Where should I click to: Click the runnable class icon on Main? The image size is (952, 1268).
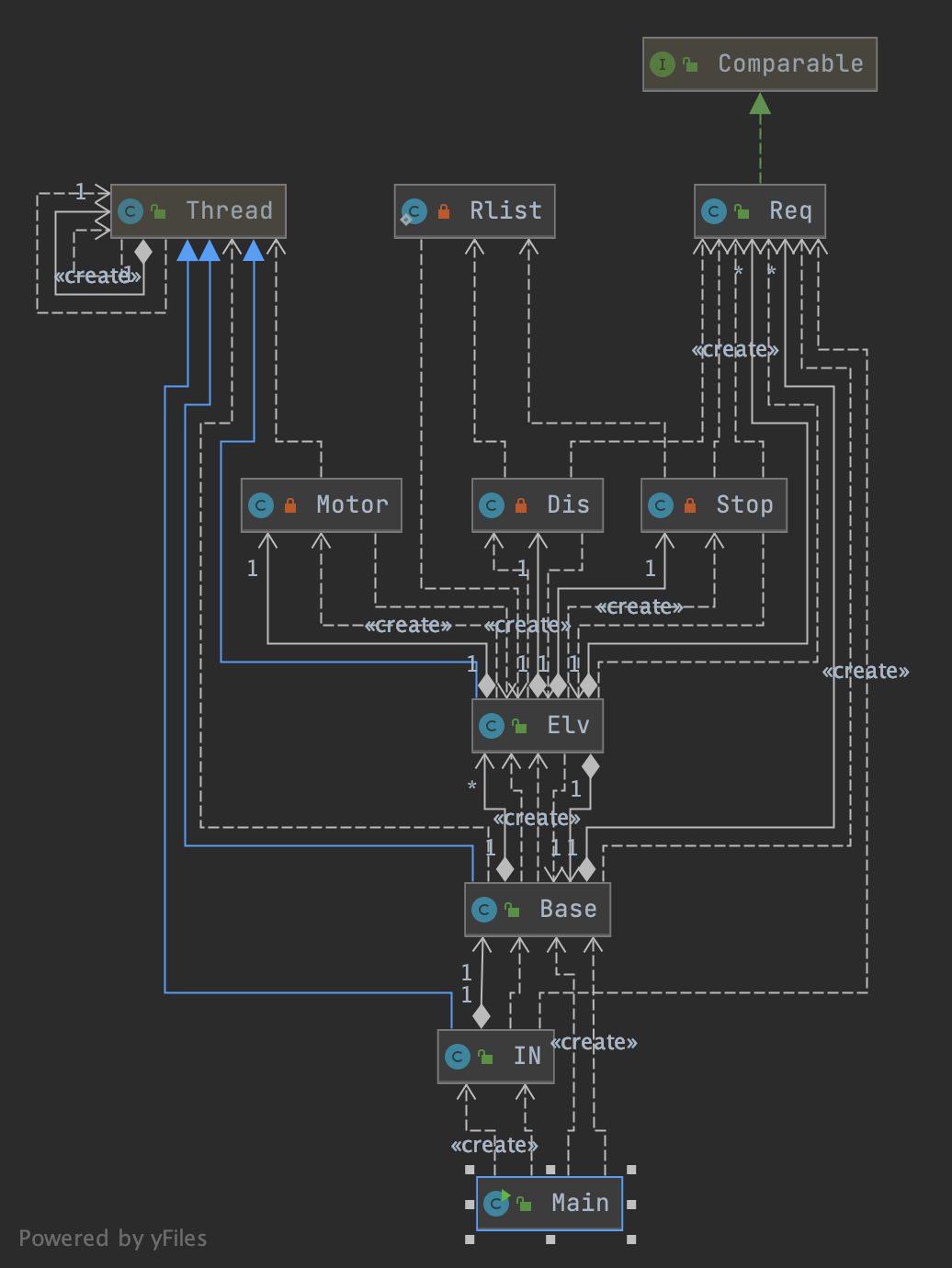pyautogui.click(x=496, y=1203)
